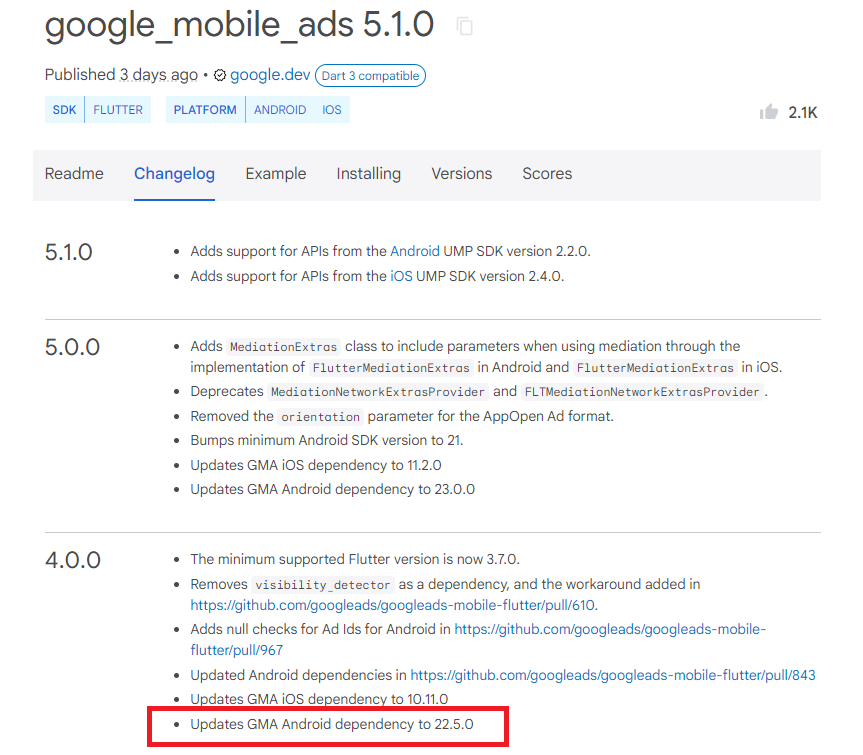863x755 pixels.
Task: Click 'Published 3 days ago' text
Action: [121, 74]
